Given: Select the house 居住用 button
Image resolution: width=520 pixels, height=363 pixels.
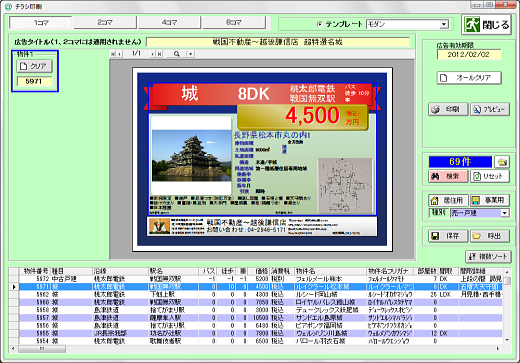Looking at the screenshot, I should click(x=448, y=200).
